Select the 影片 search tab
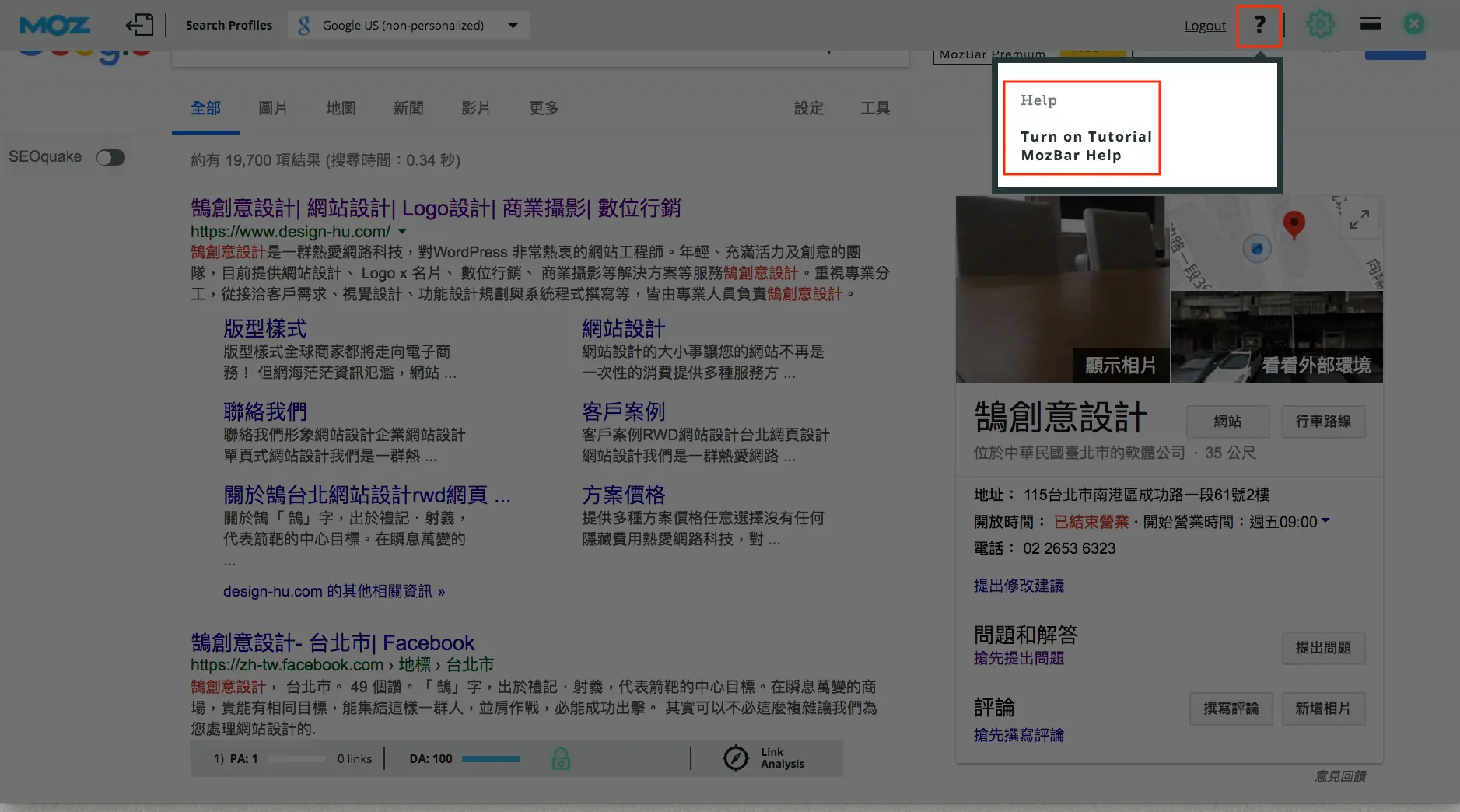Image resolution: width=1460 pixels, height=812 pixels. click(x=476, y=108)
